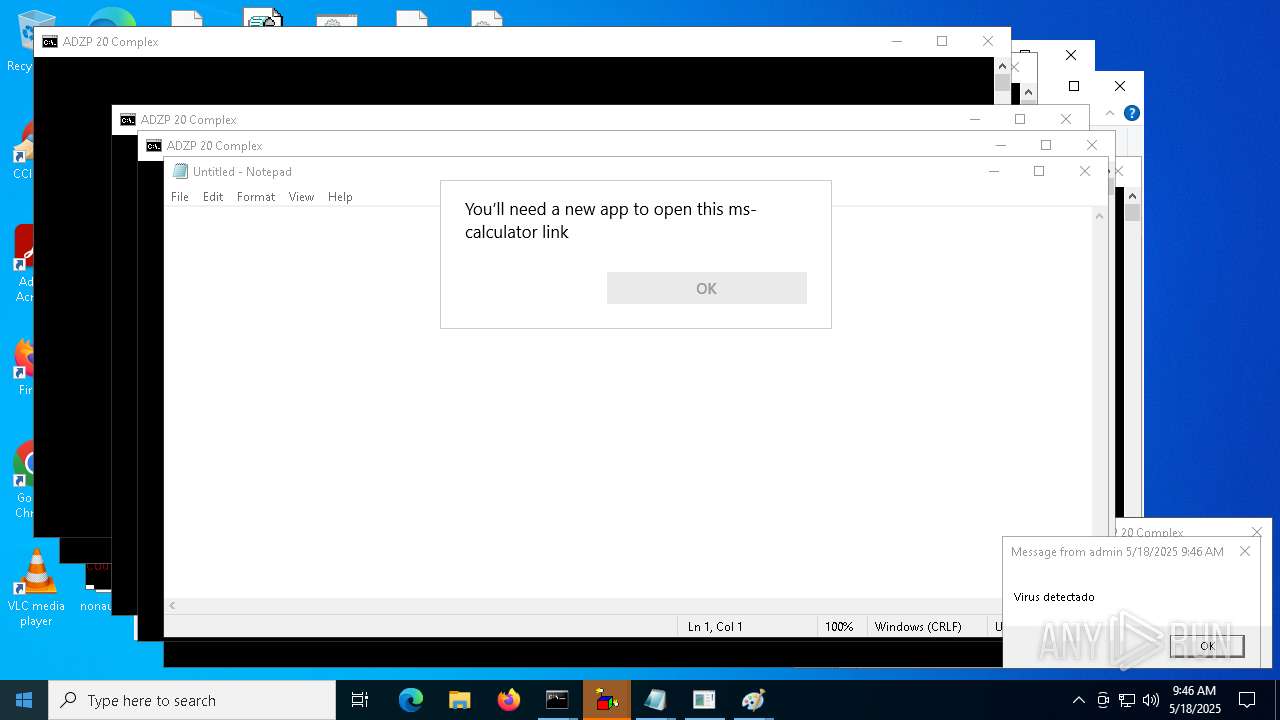Click Windows (CRLF) in Notepad status bar
Screen dimensions: 1280x720
click(918, 626)
